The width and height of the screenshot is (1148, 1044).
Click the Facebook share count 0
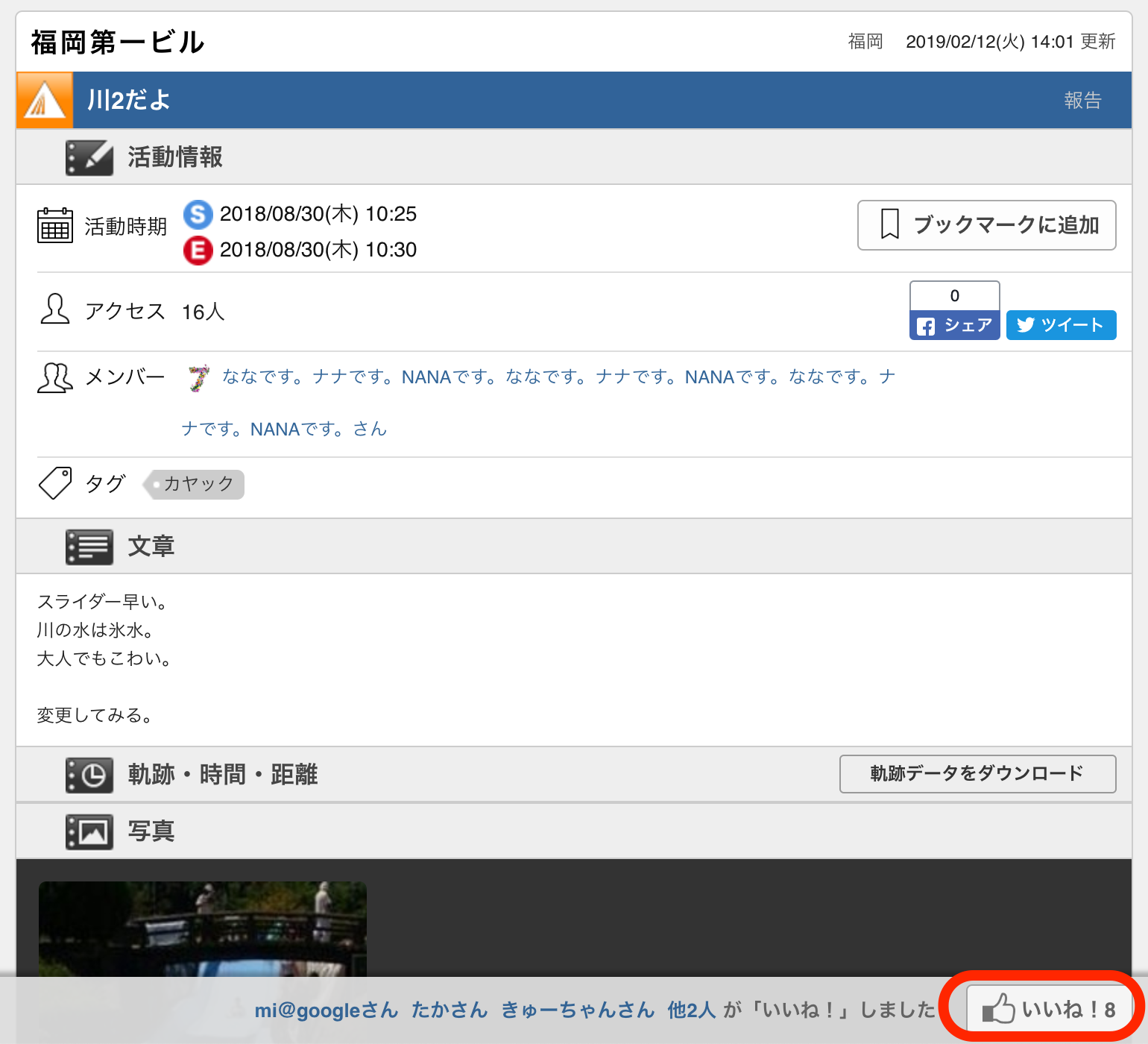955,296
